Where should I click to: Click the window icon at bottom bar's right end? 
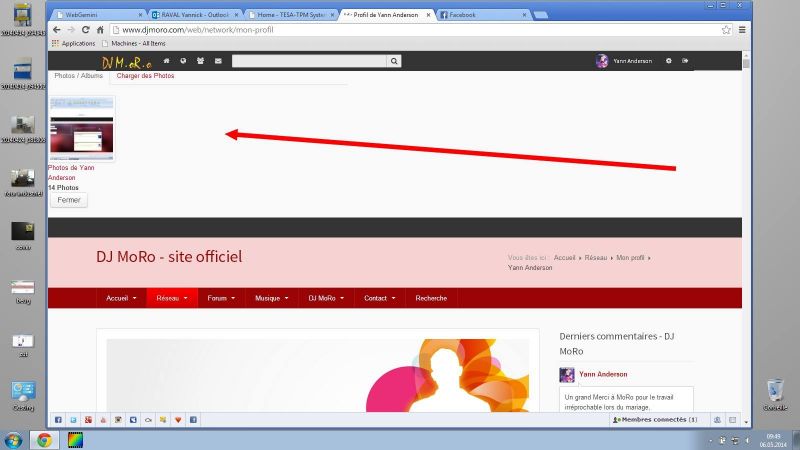tap(732, 420)
